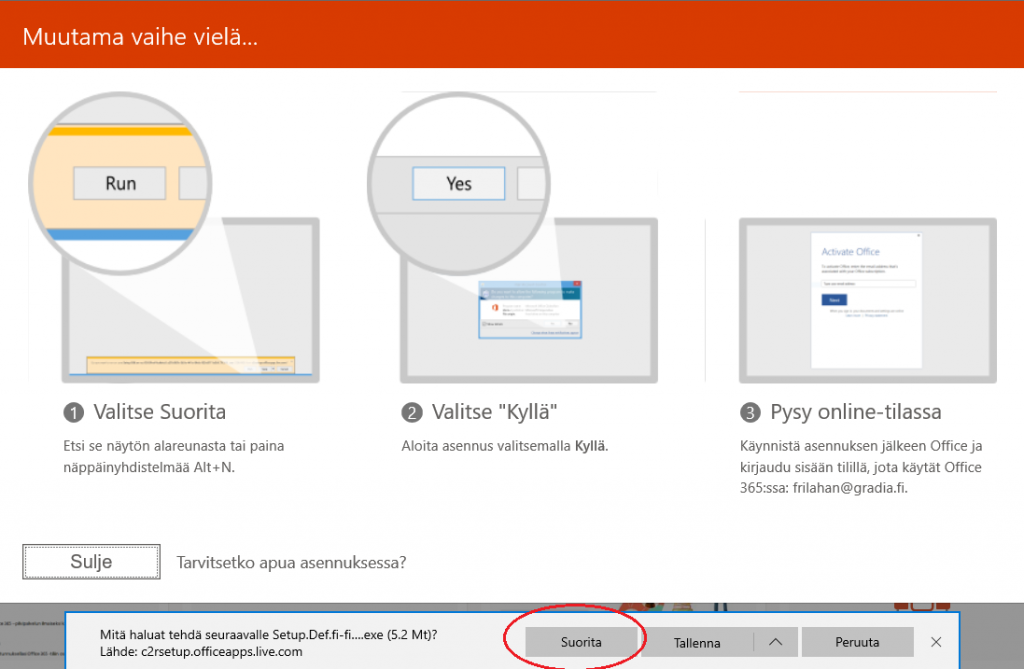Cancel the download with Peruuta

pos(860,642)
